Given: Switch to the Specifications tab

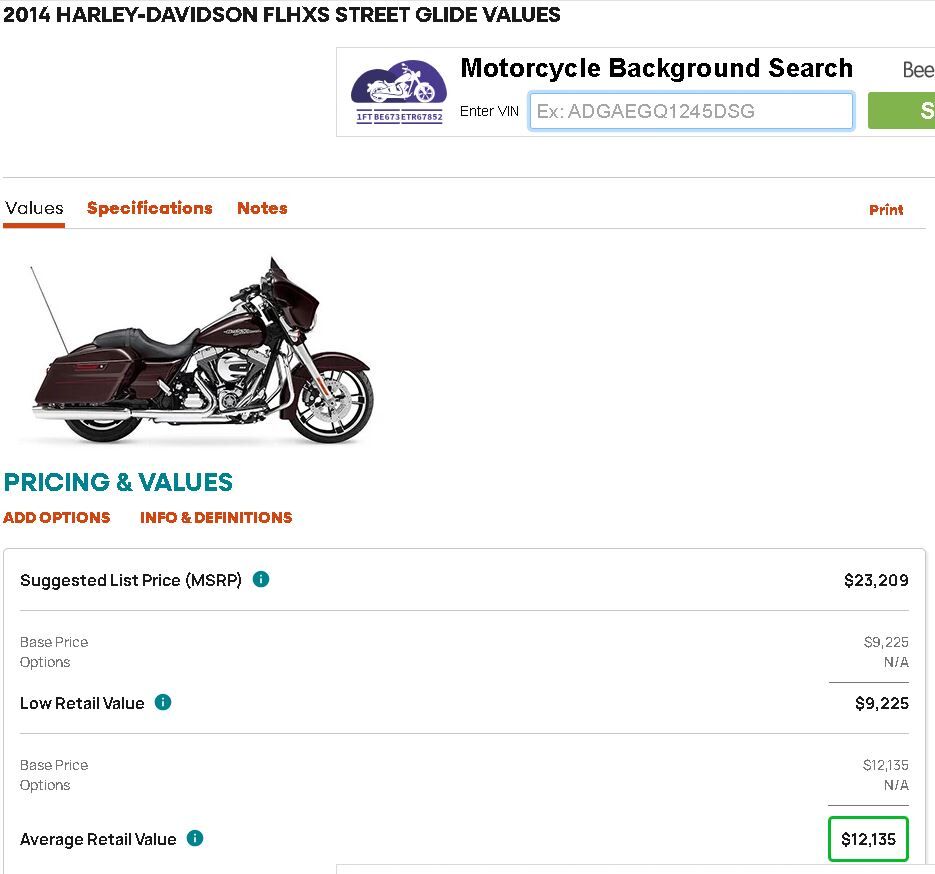Looking at the screenshot, I should pos(149,208).
